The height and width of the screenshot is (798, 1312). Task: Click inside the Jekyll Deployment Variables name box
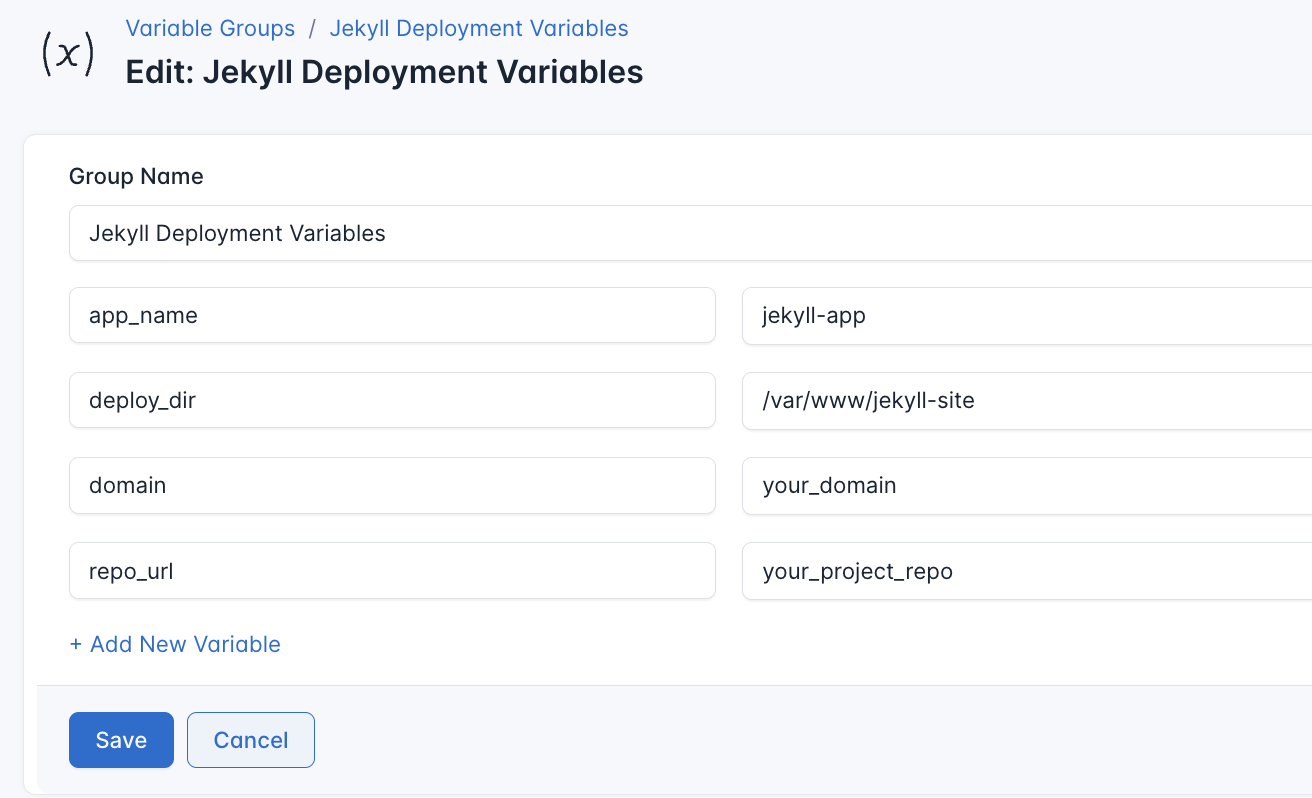(x=400, y=232)
